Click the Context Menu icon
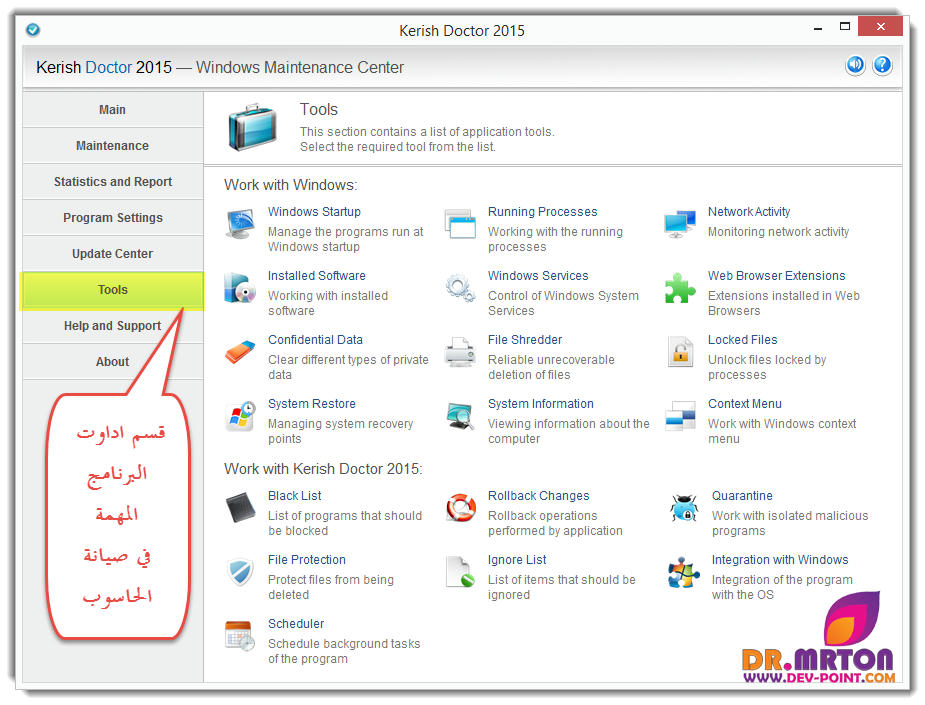This screenshot has height=705, width=925. (680, 416)
